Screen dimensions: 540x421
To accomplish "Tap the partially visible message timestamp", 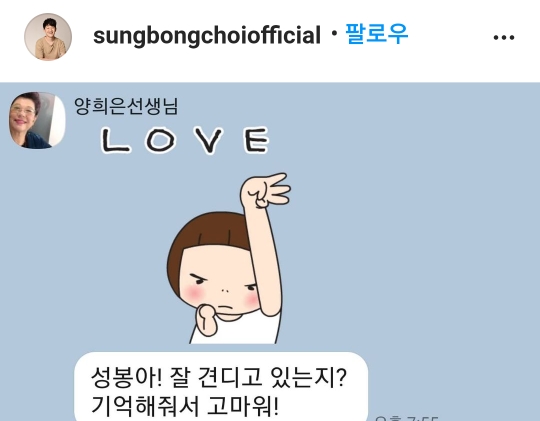I will [x=406, y=418].
